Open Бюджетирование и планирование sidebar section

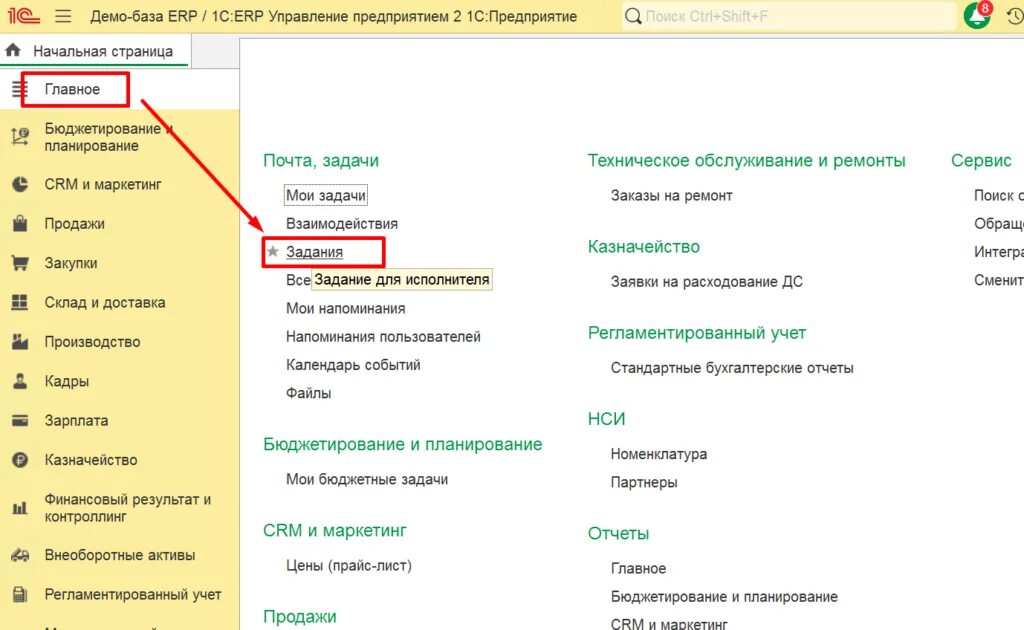[108, 137]
